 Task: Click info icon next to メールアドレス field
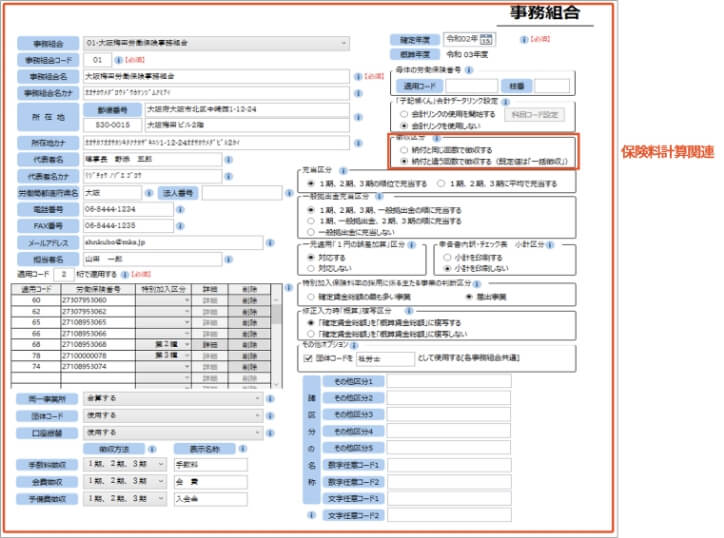(x=271, y=243)
